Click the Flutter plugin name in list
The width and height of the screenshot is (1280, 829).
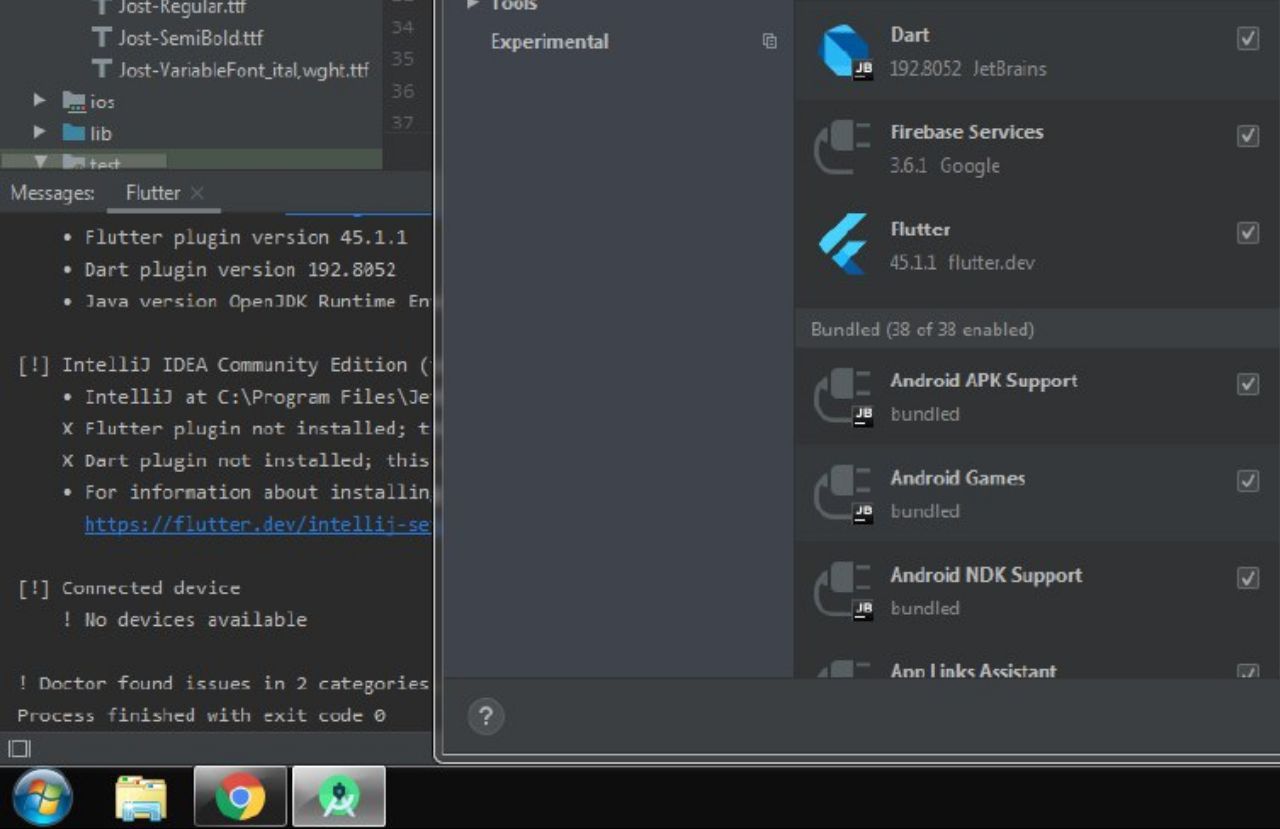click(x=920, y=229)
